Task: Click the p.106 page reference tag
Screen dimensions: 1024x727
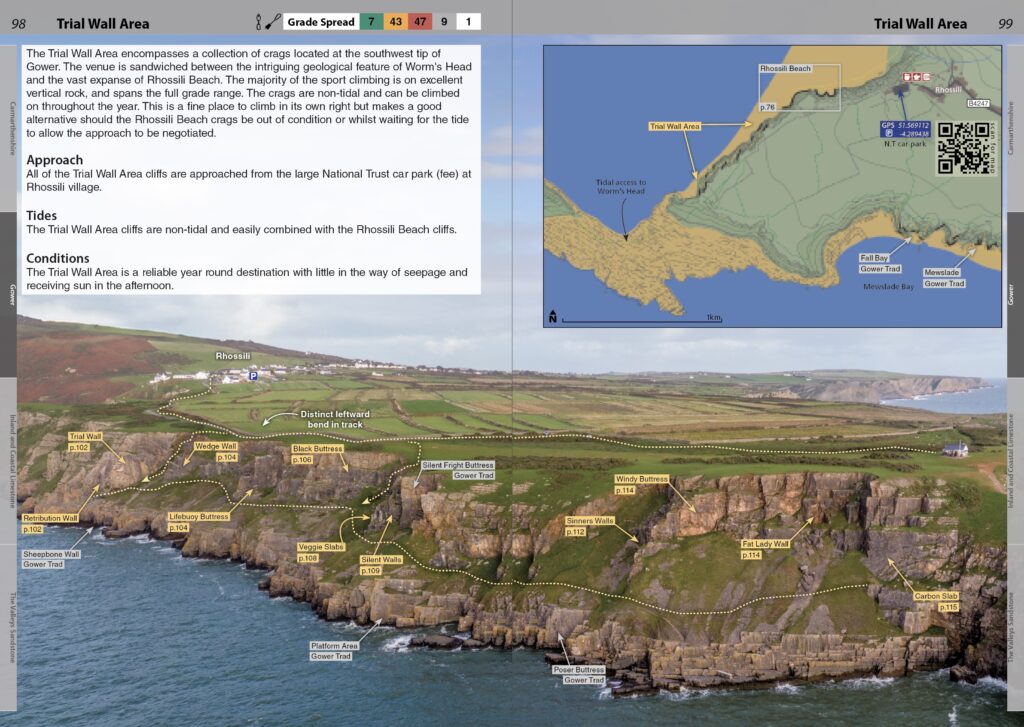Action: [x=302, y=460]
